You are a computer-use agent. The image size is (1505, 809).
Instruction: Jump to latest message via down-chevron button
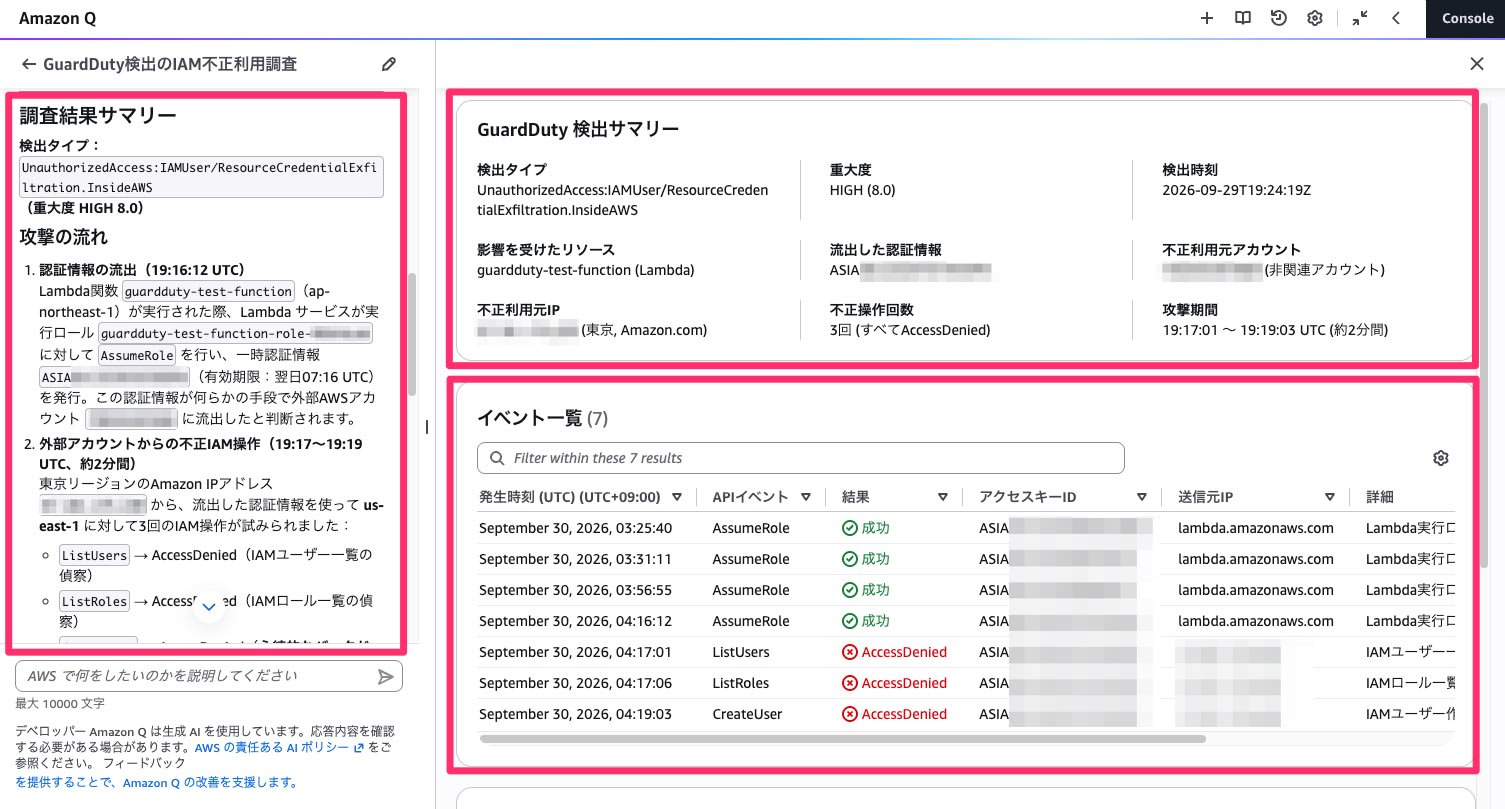(x=209, y=606)
